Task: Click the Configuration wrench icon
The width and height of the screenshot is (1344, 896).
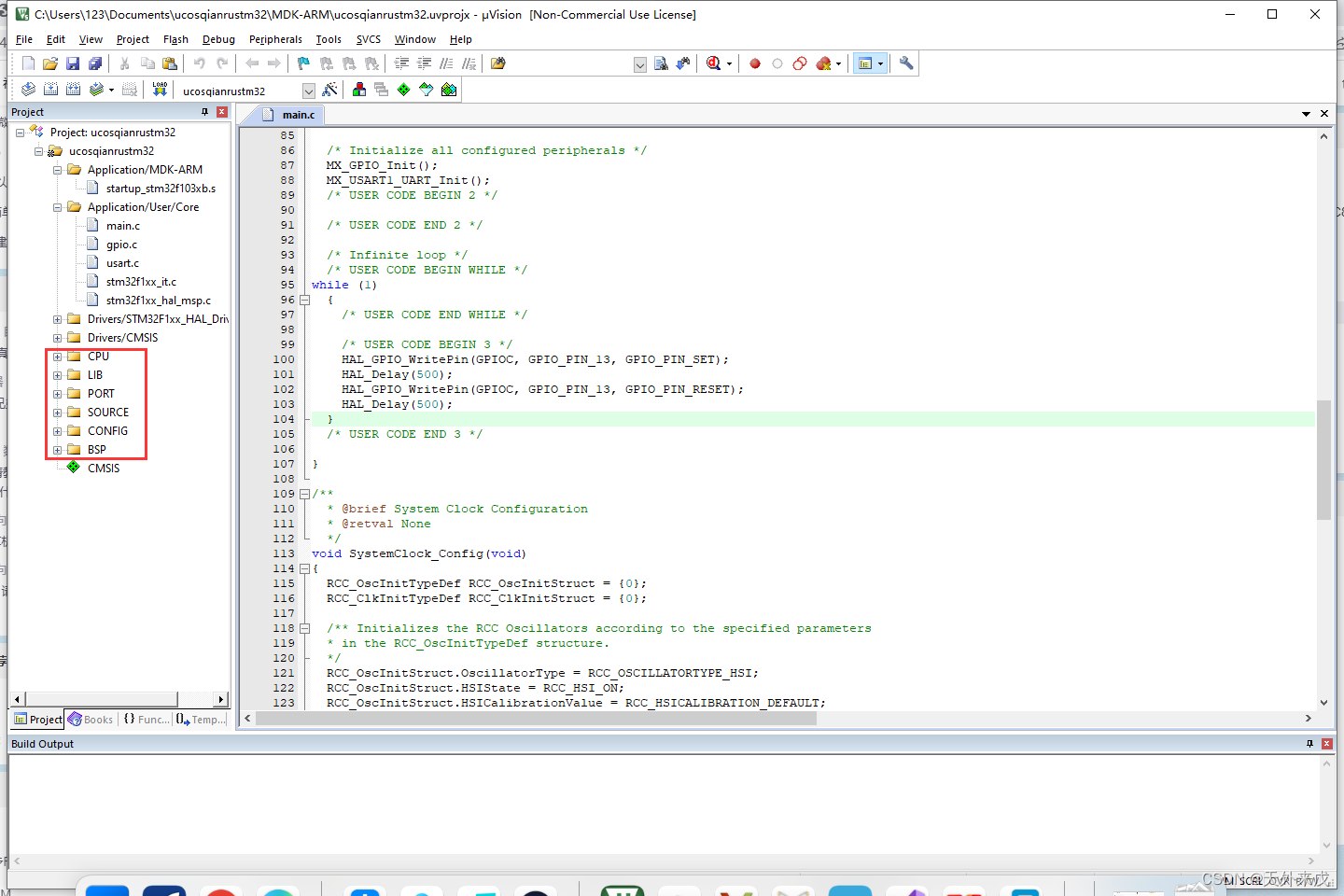Action: (905, 63)
